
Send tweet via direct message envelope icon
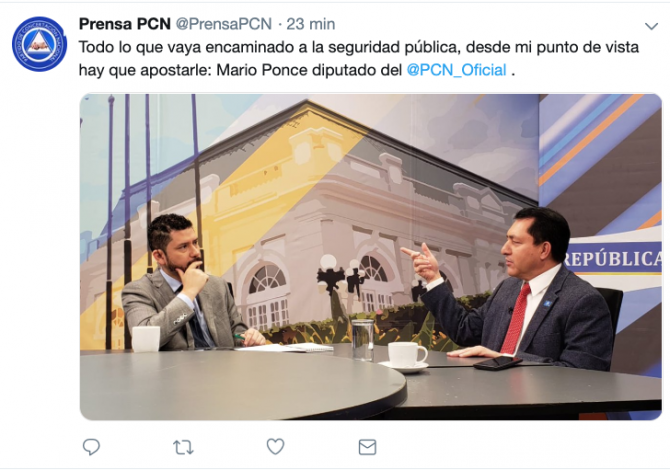coord(367,447)
